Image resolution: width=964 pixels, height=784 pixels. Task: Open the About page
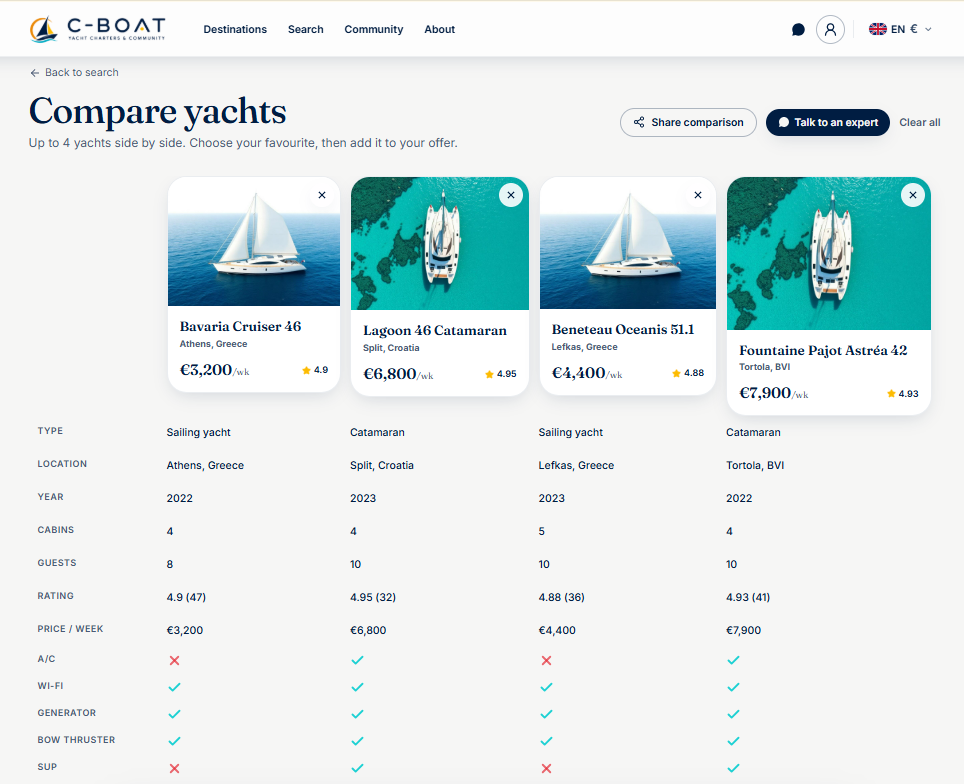pos(440,30)
